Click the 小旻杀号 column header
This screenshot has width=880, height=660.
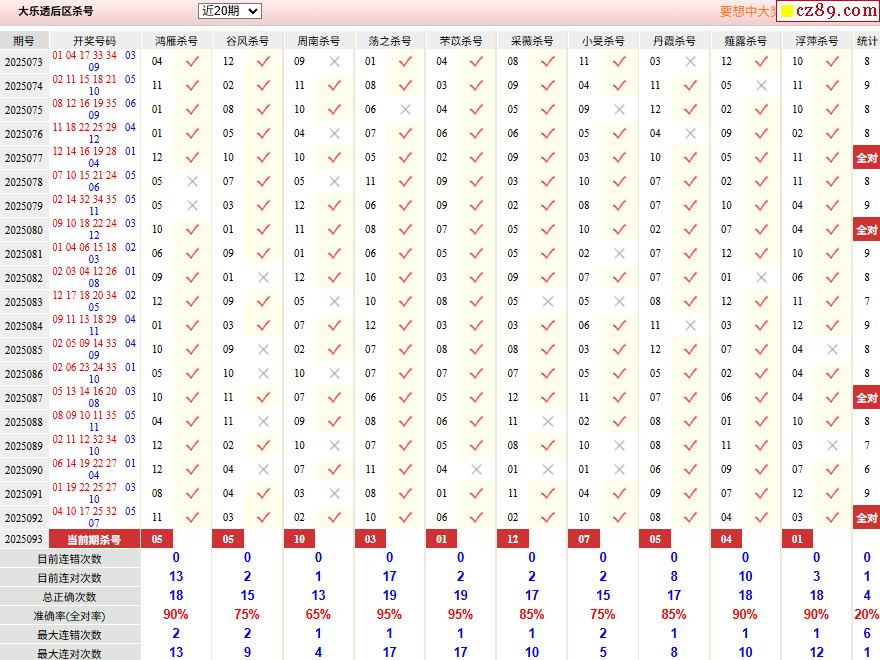603,41
